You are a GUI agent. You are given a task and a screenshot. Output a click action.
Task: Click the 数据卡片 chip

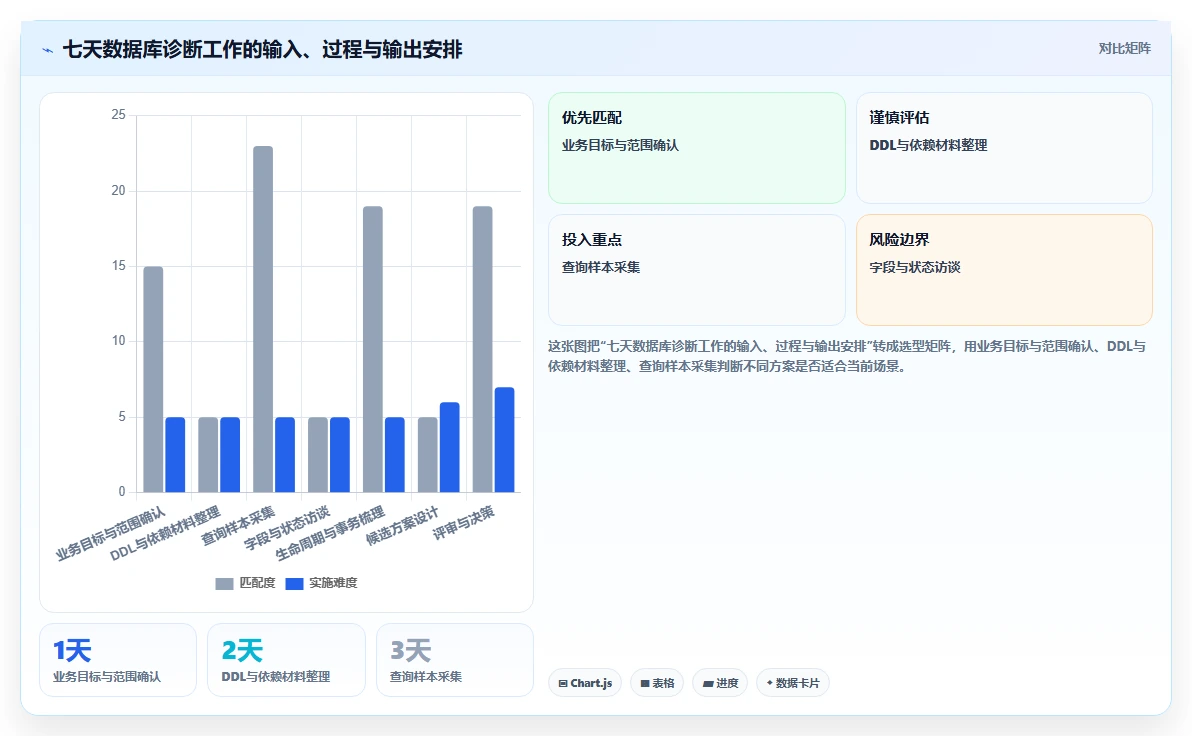[792, 683]
